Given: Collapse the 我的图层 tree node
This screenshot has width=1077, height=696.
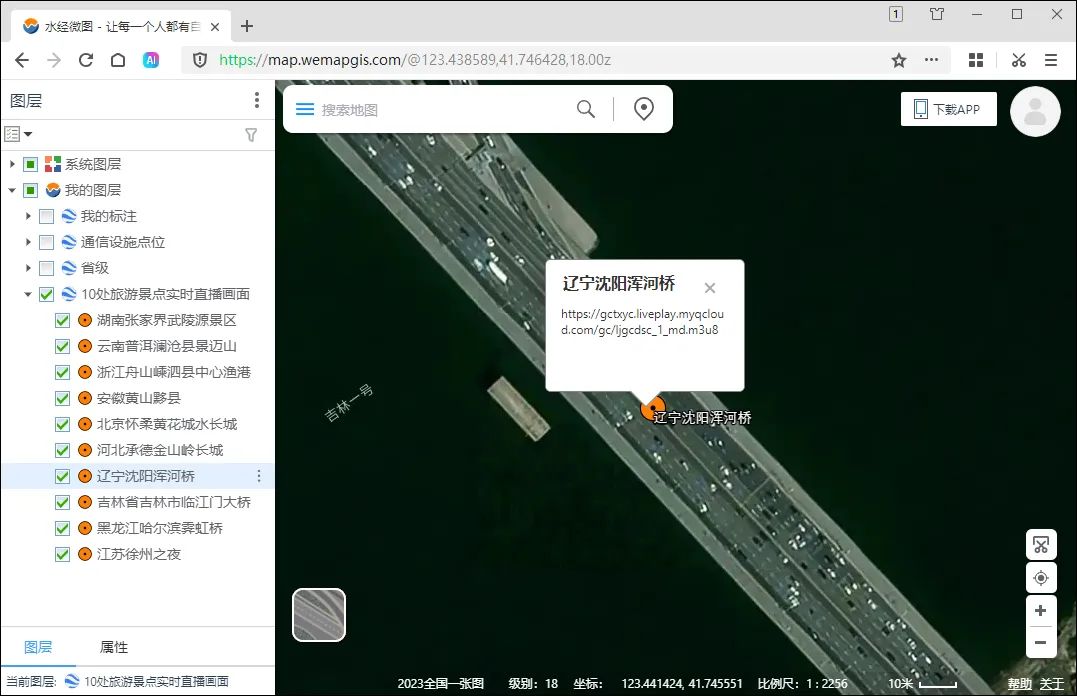Looking at the screenshot, I should tap(12, 190).
